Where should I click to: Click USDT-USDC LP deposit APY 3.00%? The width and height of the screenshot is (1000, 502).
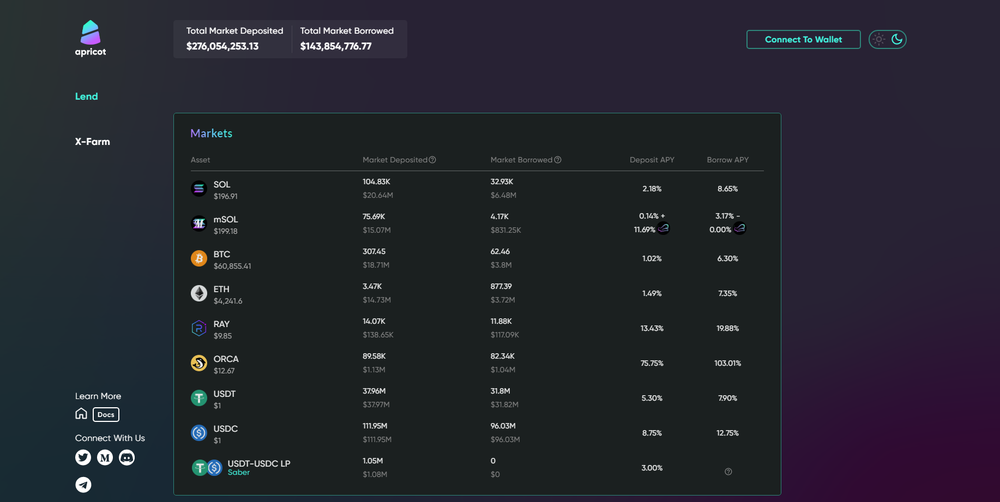[652, 468]
